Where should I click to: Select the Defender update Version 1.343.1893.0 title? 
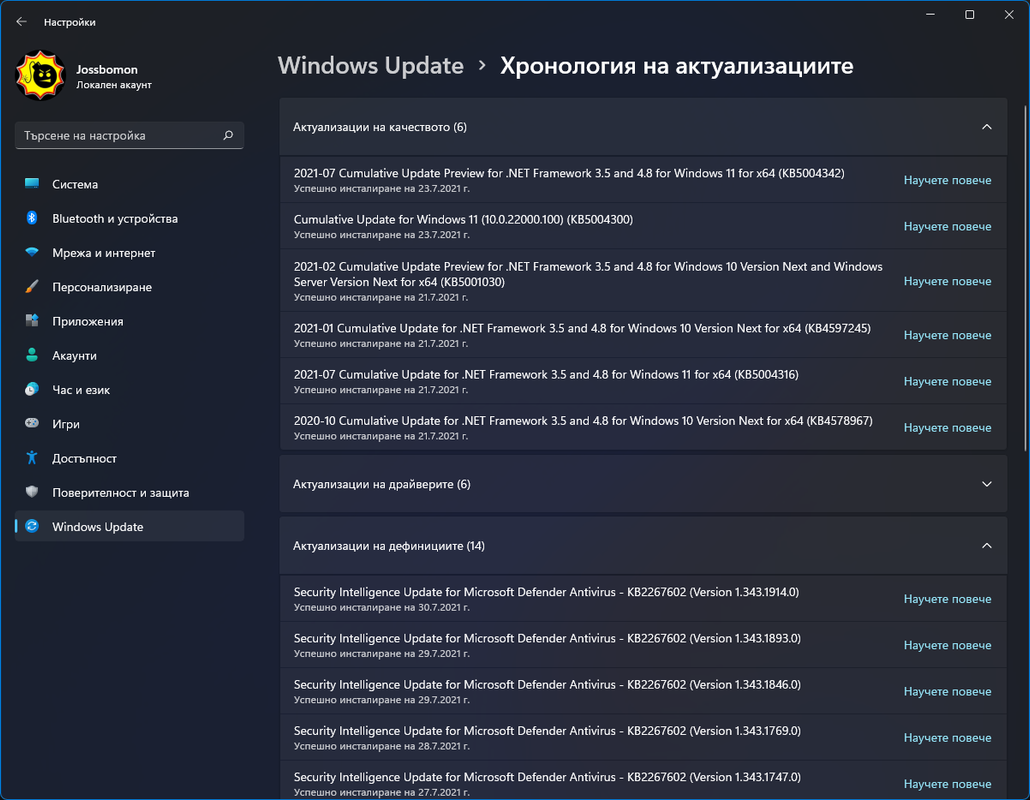click(x=547, y=638)
